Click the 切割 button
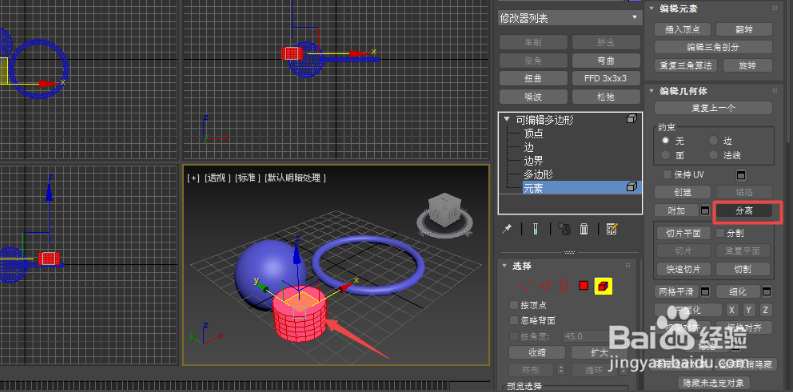 (743, 269)
